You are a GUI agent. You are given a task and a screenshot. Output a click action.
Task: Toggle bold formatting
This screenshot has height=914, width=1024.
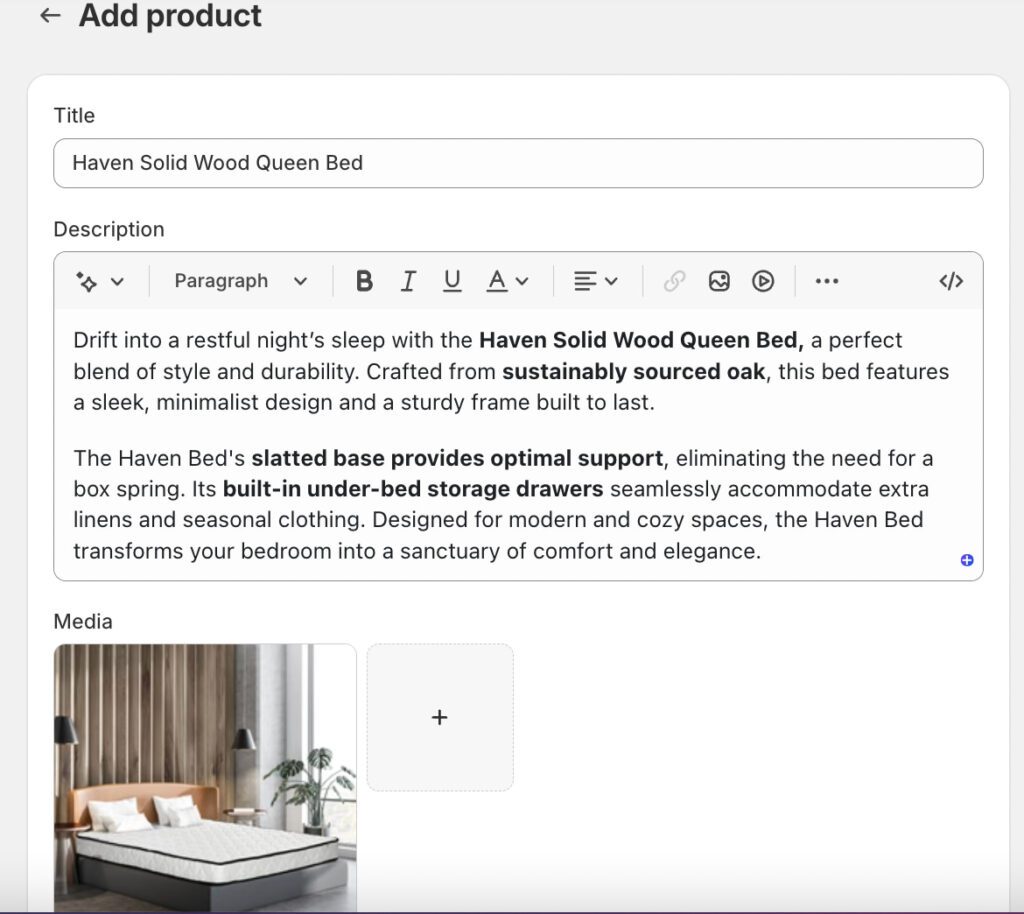click(364, 282)
